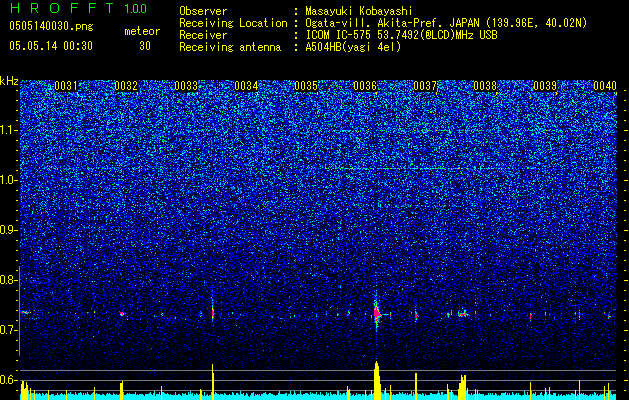The image size is (629, 400).
Task: Click time marker 0038
Action: [485, 86]
